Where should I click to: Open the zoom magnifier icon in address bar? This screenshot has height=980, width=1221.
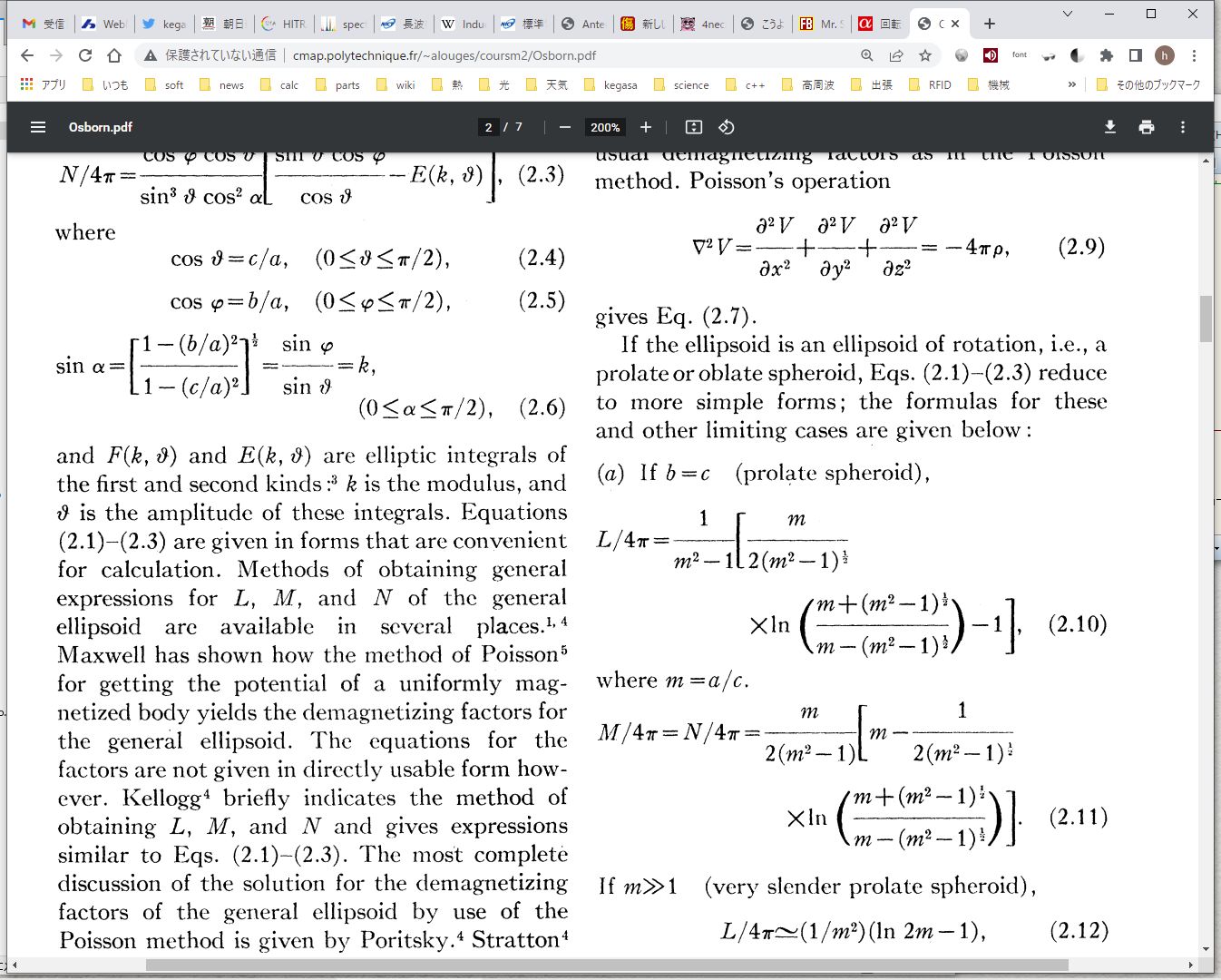[x=867, y=55]
